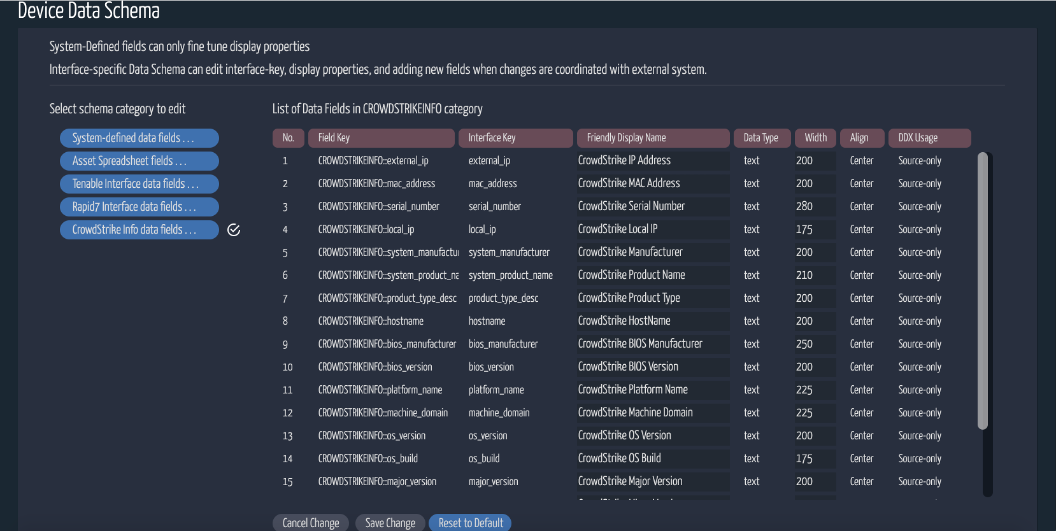Click the Width column header
This screenshot has width=1056, height=532.
coord(816,138)
